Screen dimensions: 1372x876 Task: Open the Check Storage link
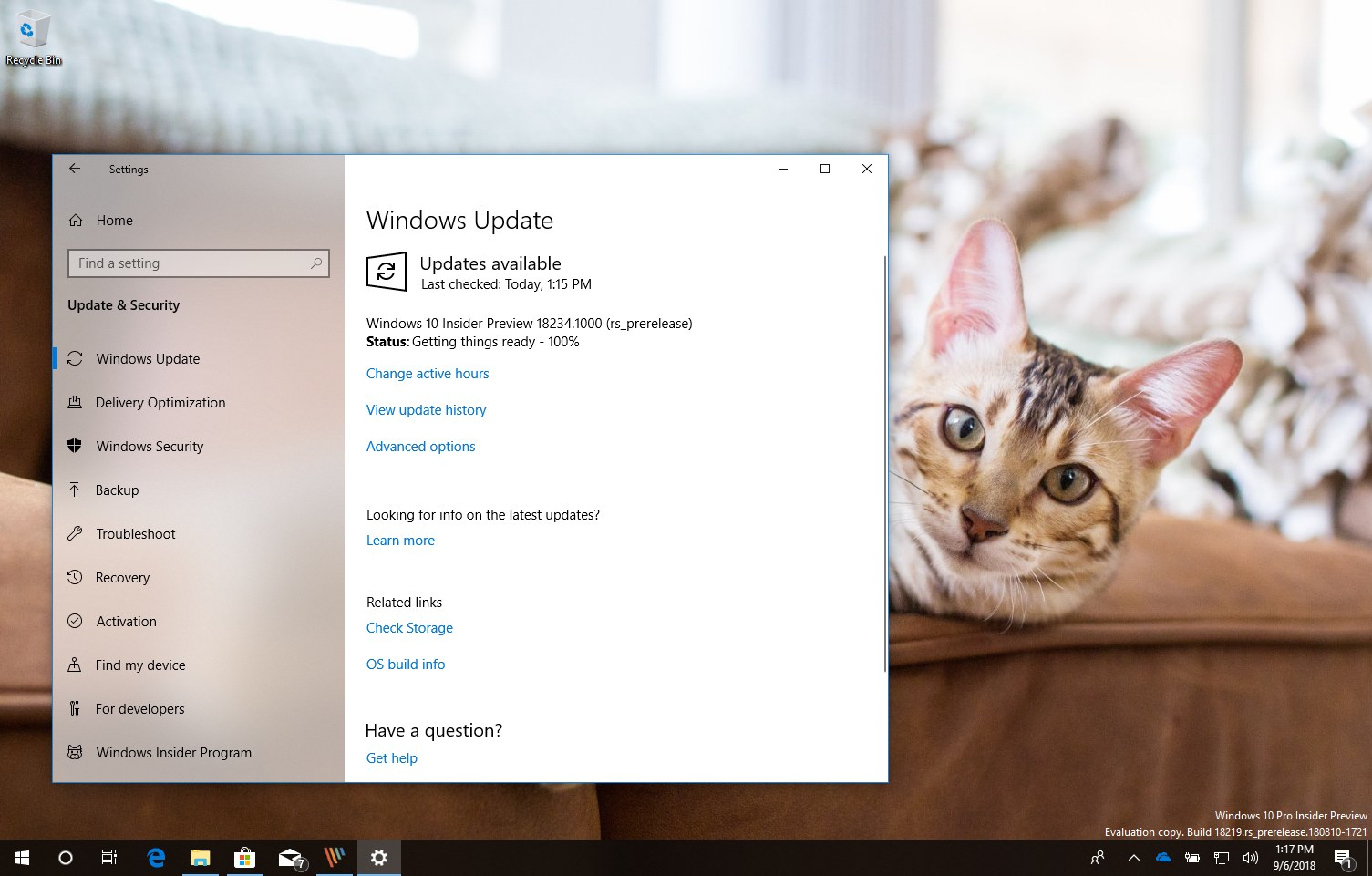tap(409, 628)
